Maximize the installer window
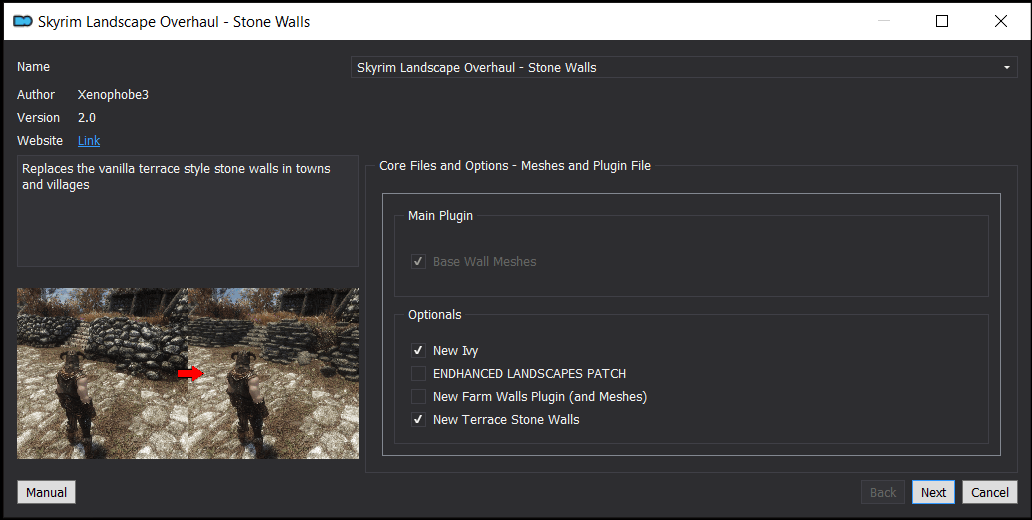 coord(942,21)
